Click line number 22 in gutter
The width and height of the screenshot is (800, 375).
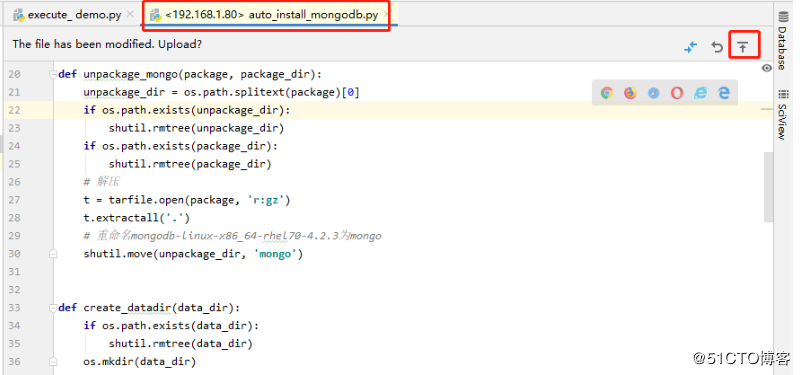tap(14, 110)
